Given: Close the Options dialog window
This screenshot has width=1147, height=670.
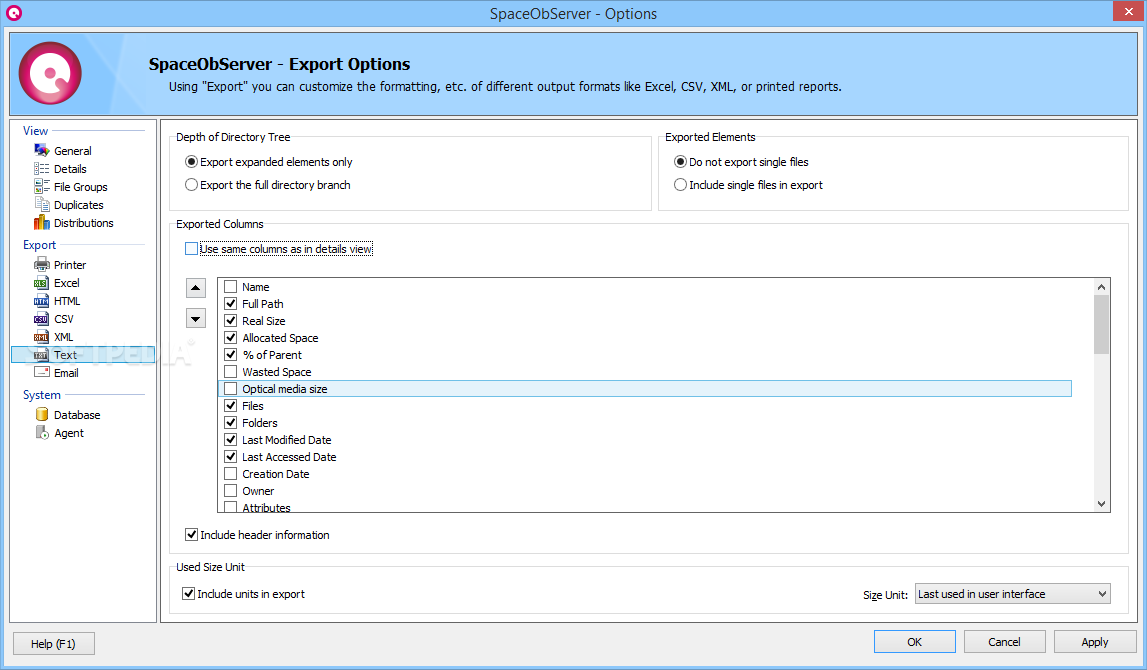Looking at the screenshot, I should pyautogui.click(x=1128, y=12).
